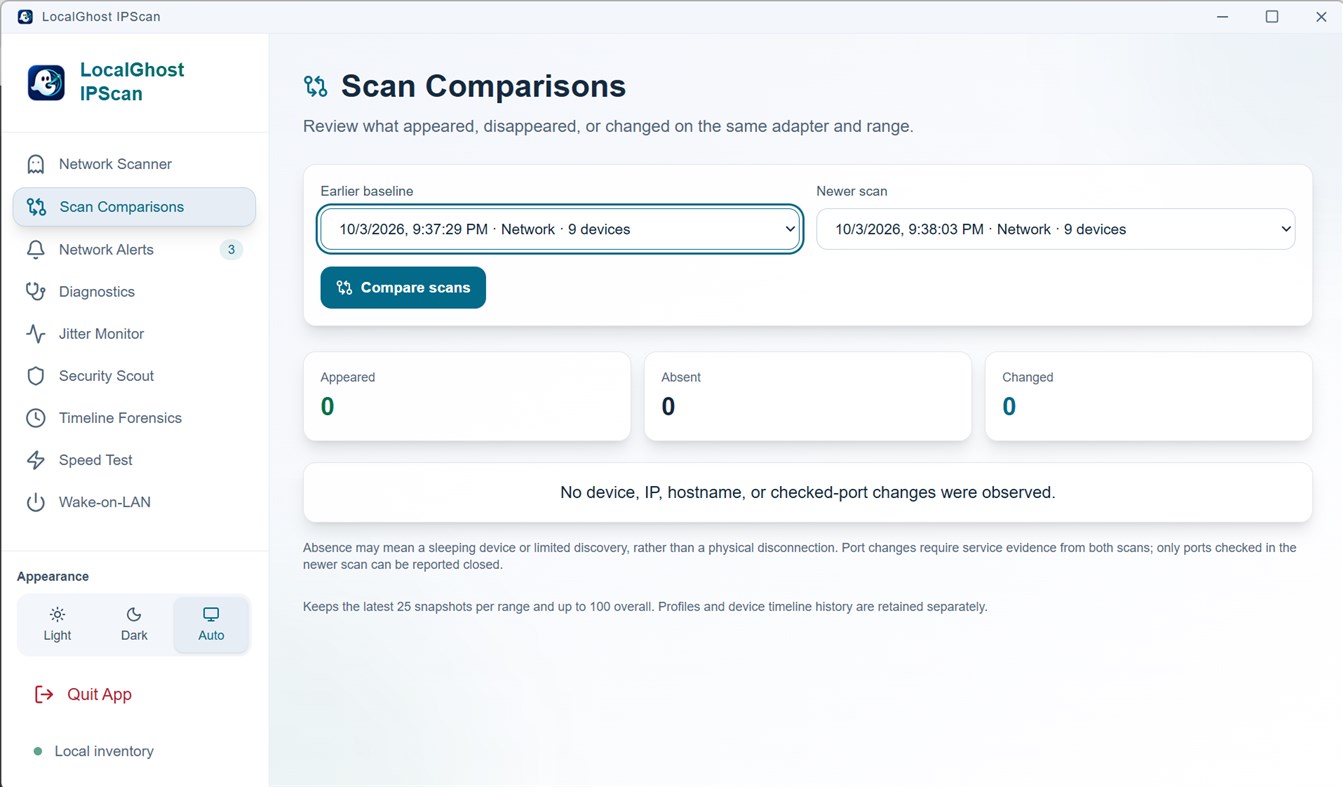
Task: Click the LocalGhost ghost logo in sidebar
Action: [46, 82]
